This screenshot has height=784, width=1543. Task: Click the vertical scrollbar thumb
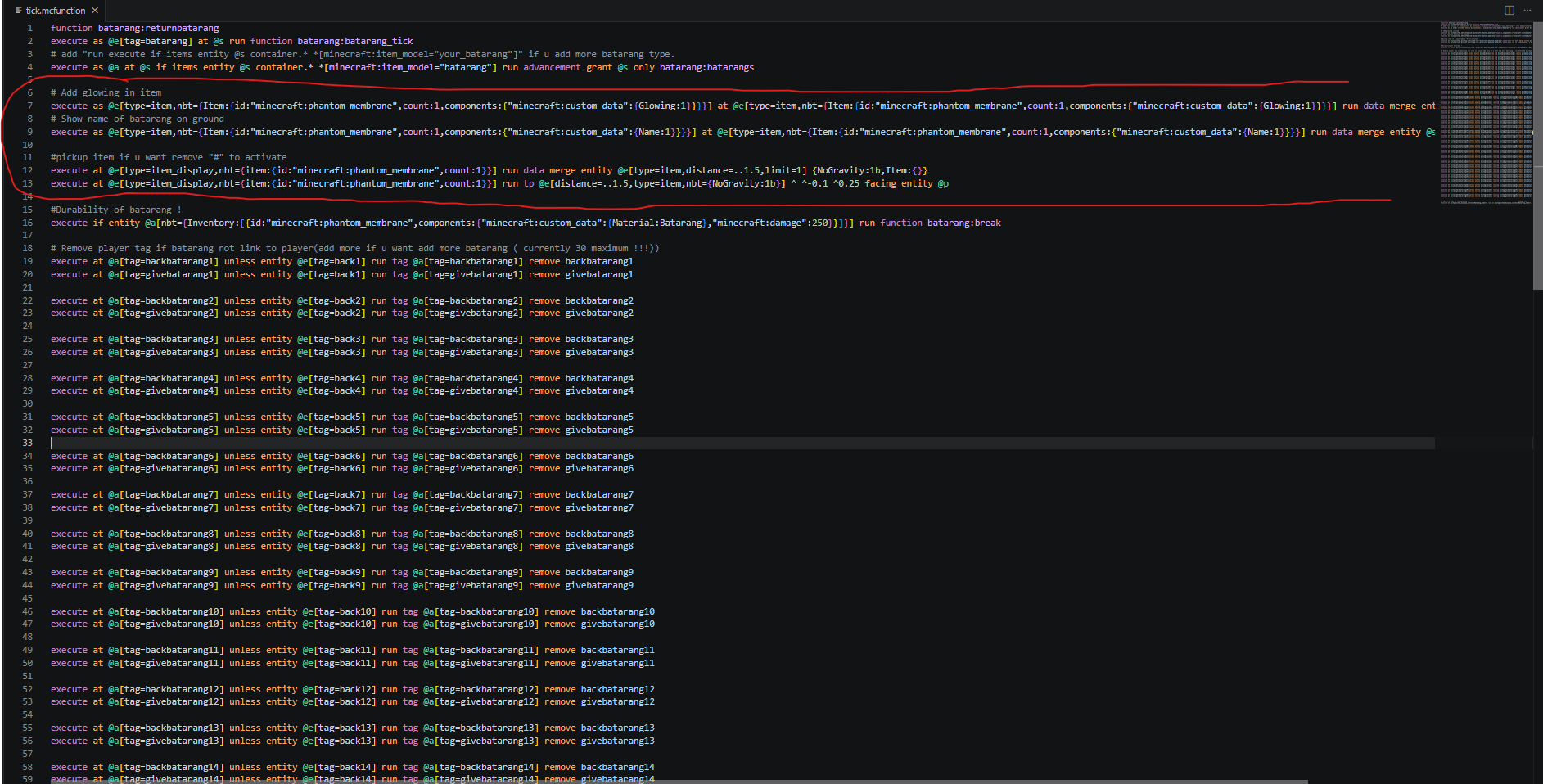[x=1538, y=155]
